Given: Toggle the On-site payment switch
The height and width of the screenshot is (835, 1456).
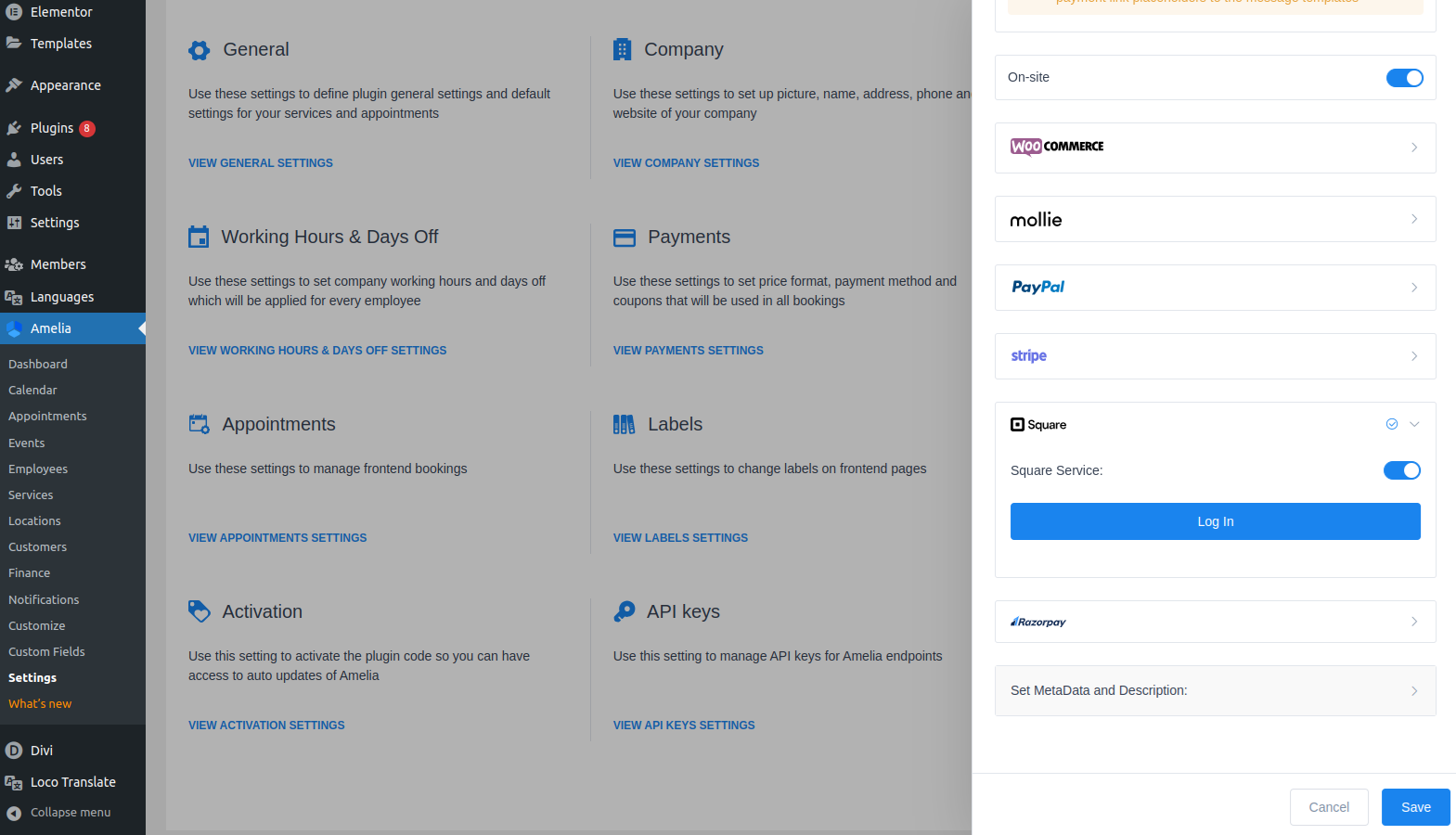Looking at the screenshot, I should pos(1405,78).
